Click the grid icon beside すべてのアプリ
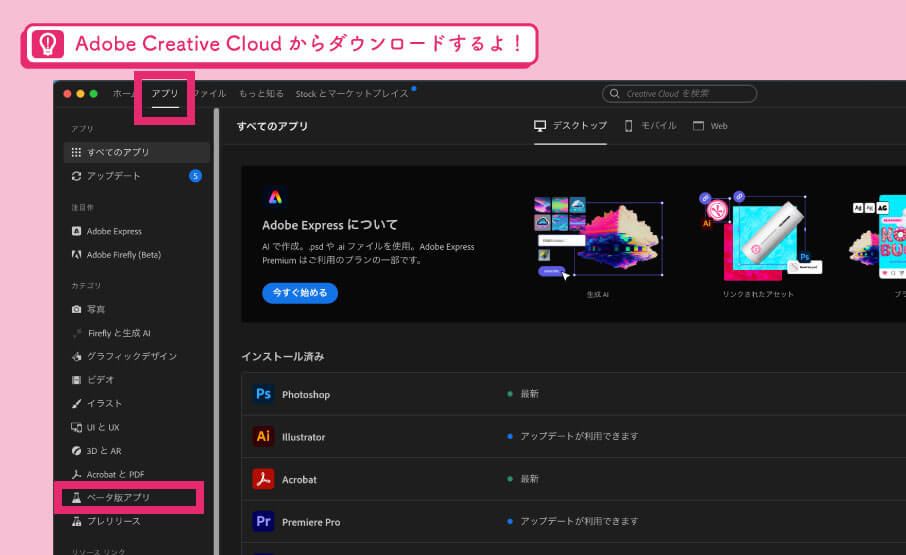This screenshot has height=555, width=906. coord(76,152)
